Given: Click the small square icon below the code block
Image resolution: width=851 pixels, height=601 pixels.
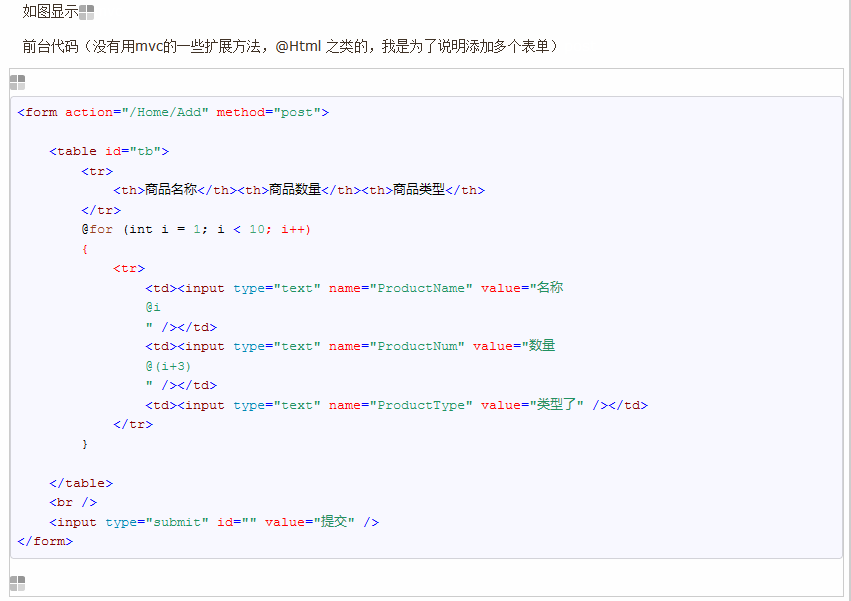Looking at the screenshot, I should (17, 583).
